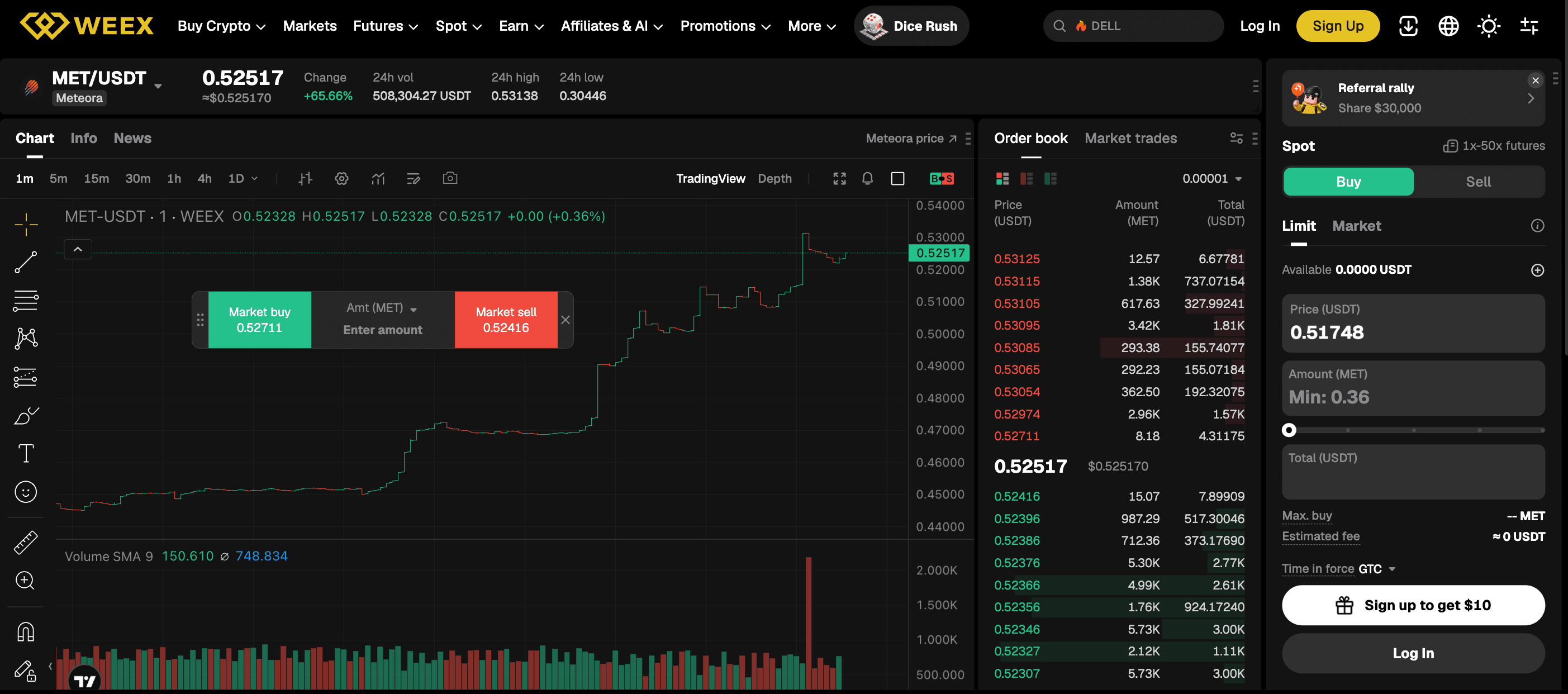The width and height of the screenshot is (1568, 694).
Task: Switch to the Info tab
Action: click(x=84, y=138)
